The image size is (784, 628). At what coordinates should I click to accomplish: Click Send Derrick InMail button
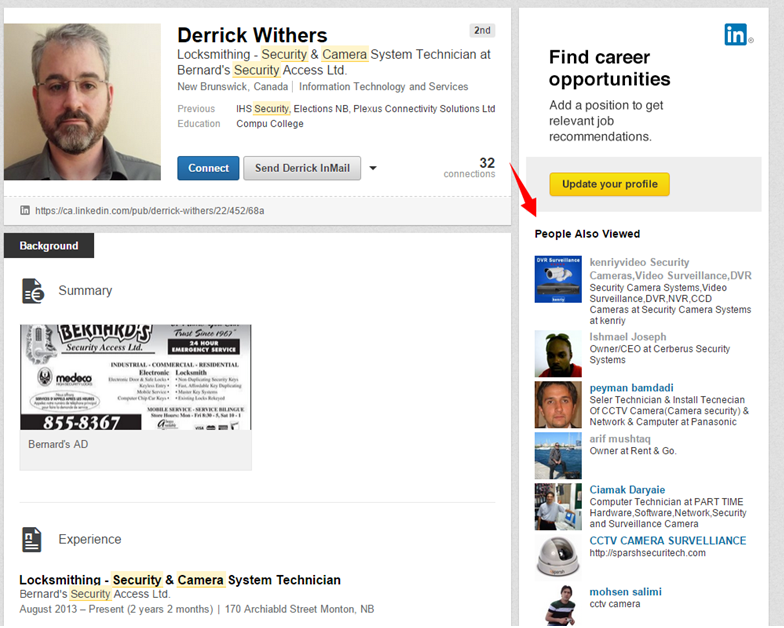coord(302,168)
